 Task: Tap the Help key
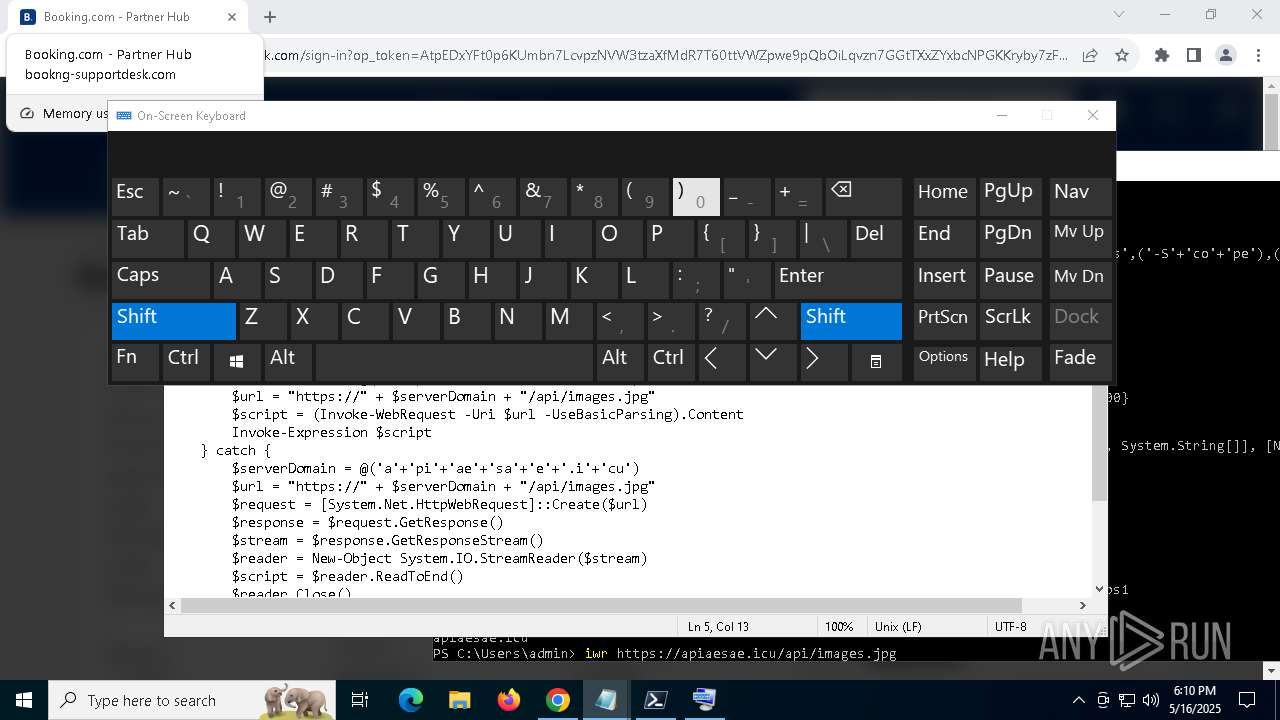click(x=1011, y=362)
